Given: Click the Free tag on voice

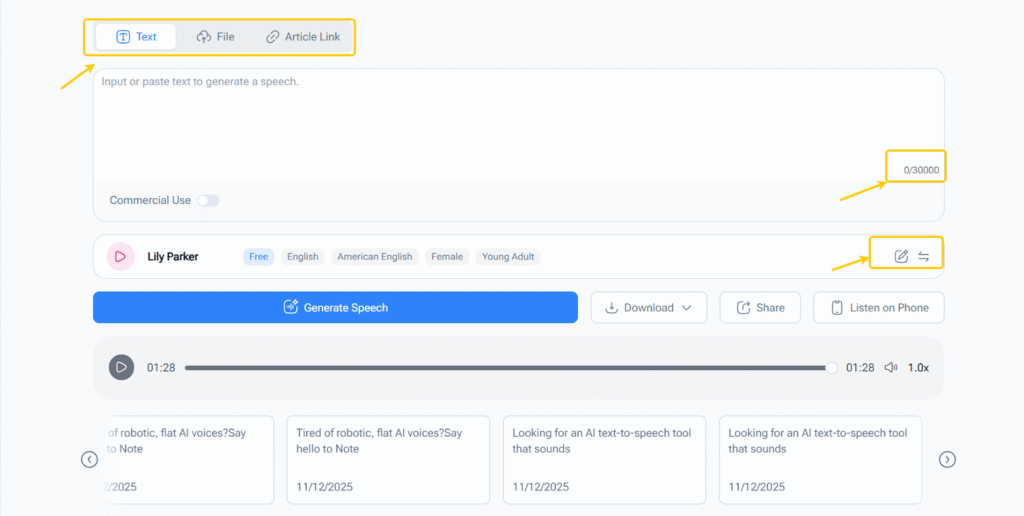Looking at the screenshot, I should tap(258, 257).
